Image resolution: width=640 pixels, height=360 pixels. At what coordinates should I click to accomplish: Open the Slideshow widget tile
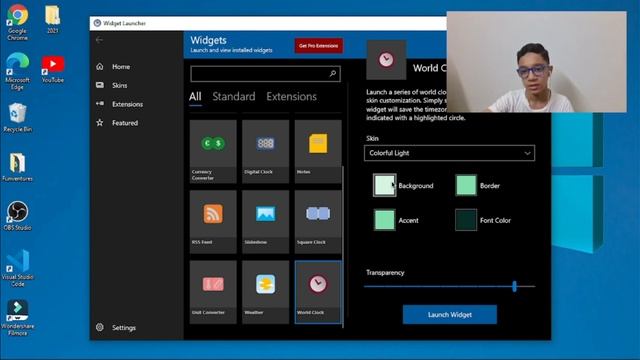pos(265,222)
